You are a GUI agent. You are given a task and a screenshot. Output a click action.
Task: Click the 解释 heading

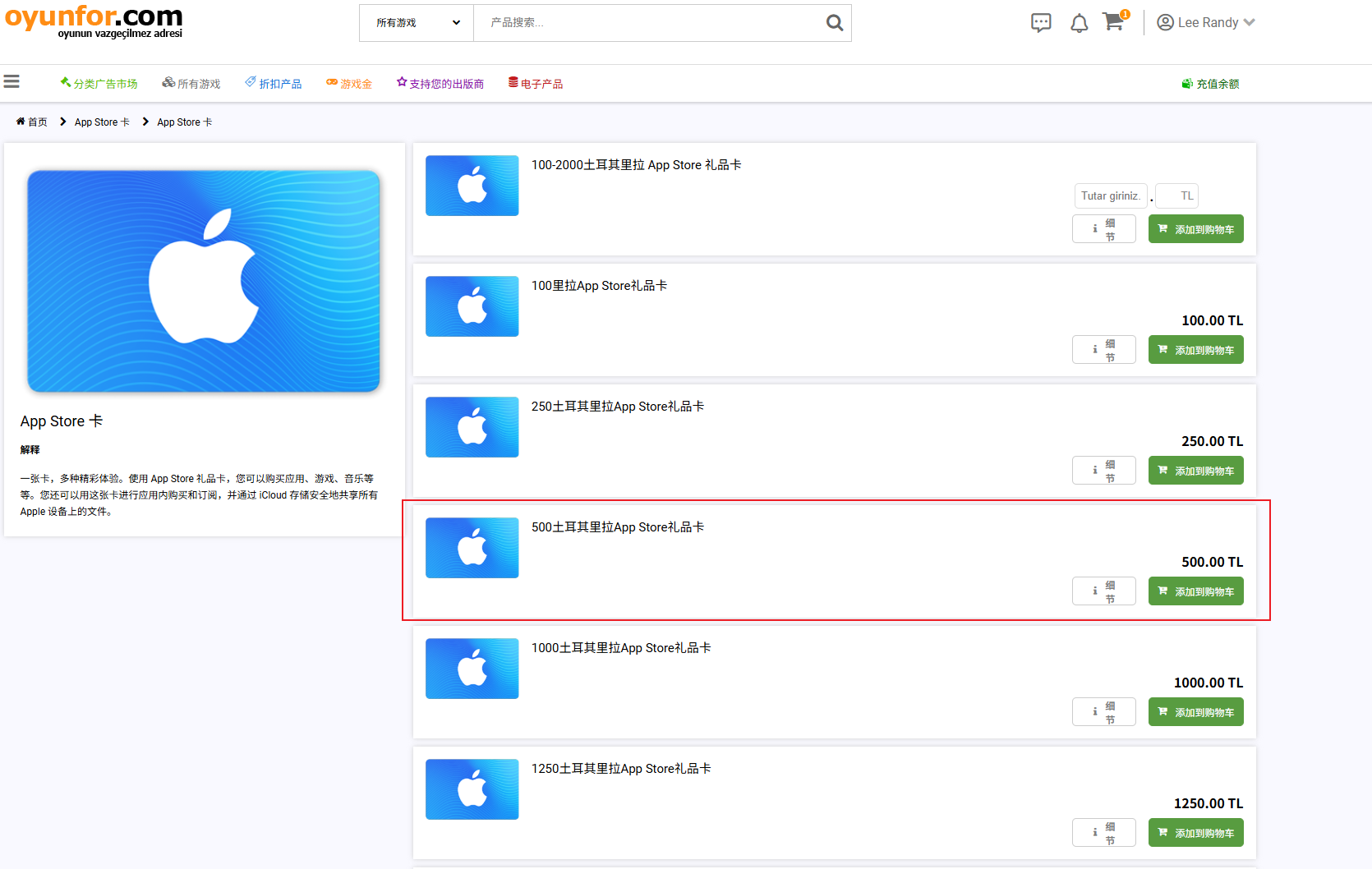coord(30,450)
